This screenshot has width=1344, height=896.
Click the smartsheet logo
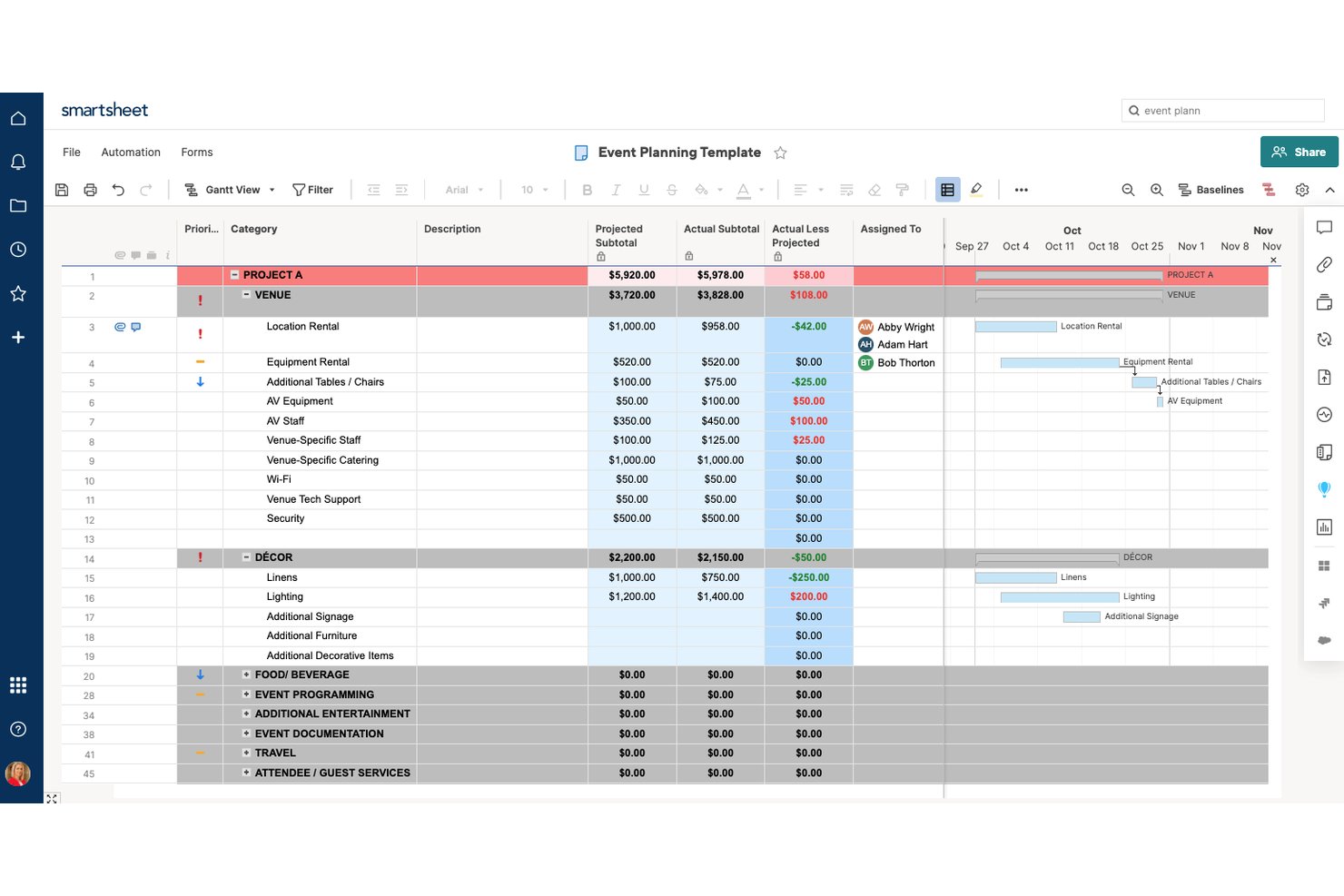point(104,110)
